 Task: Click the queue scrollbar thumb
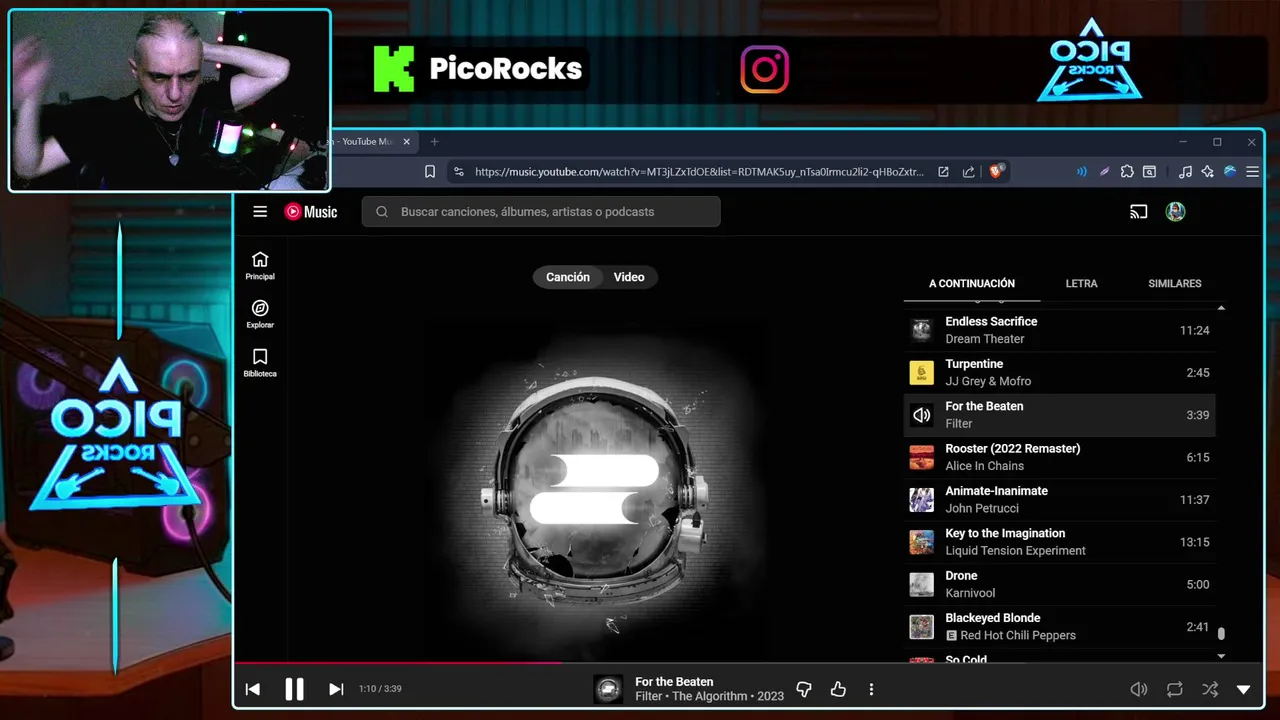[x=1221, y=633]
